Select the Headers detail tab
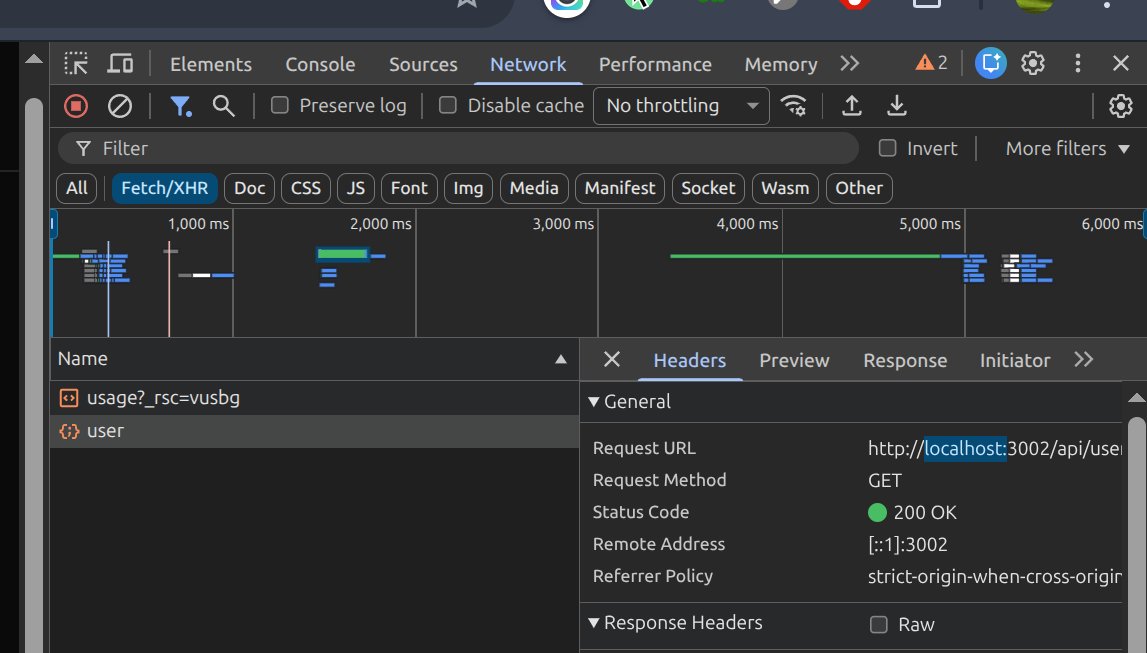The height and width of the screenshot is (653, 1147). pyautogui.click(x=689, y=361)
